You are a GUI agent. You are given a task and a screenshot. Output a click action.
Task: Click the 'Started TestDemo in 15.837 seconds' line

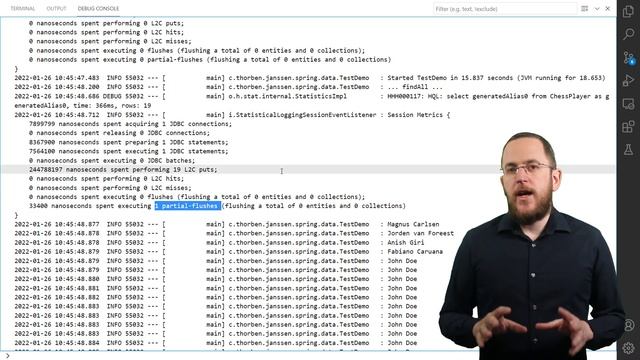pos(310,78)
